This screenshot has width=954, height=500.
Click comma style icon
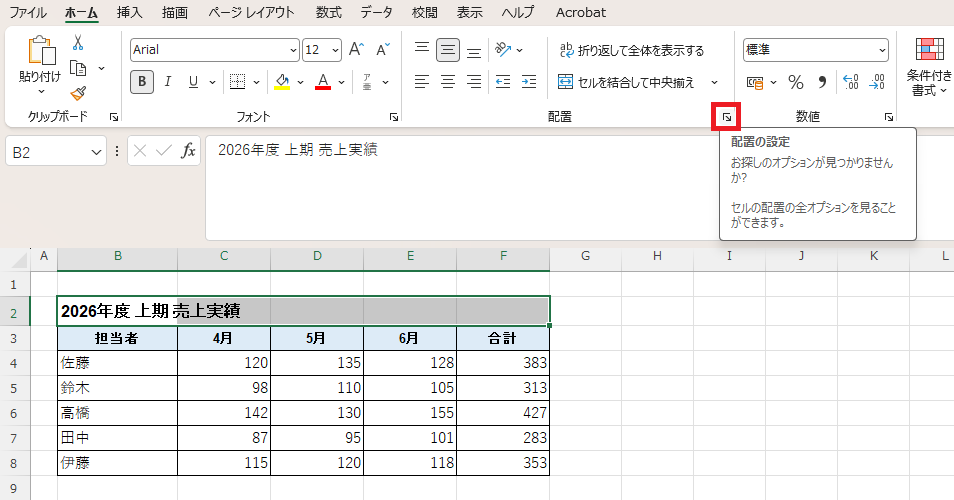pyautogui.click(x=823, y=82)
